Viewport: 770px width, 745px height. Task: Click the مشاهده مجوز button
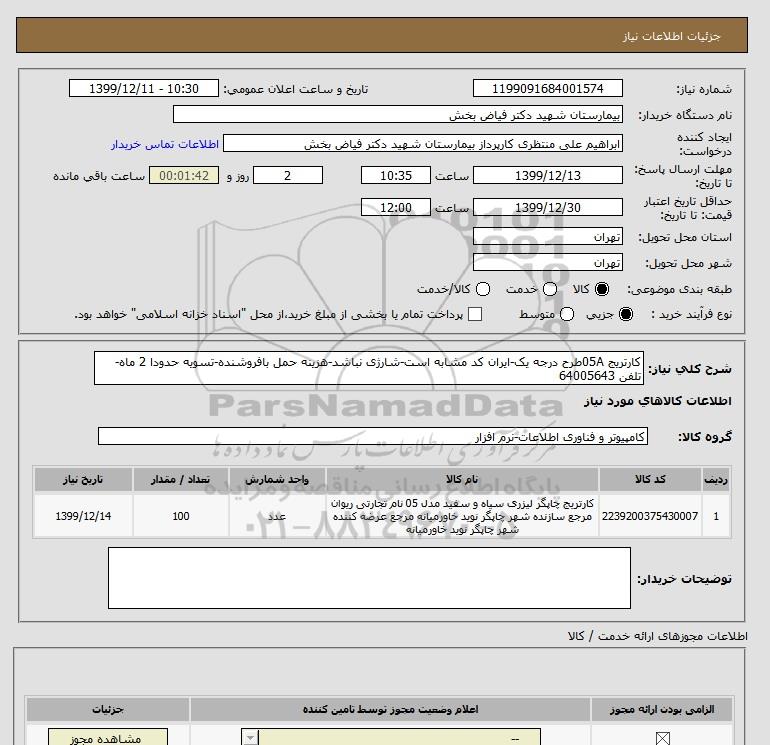coord(108,738)
